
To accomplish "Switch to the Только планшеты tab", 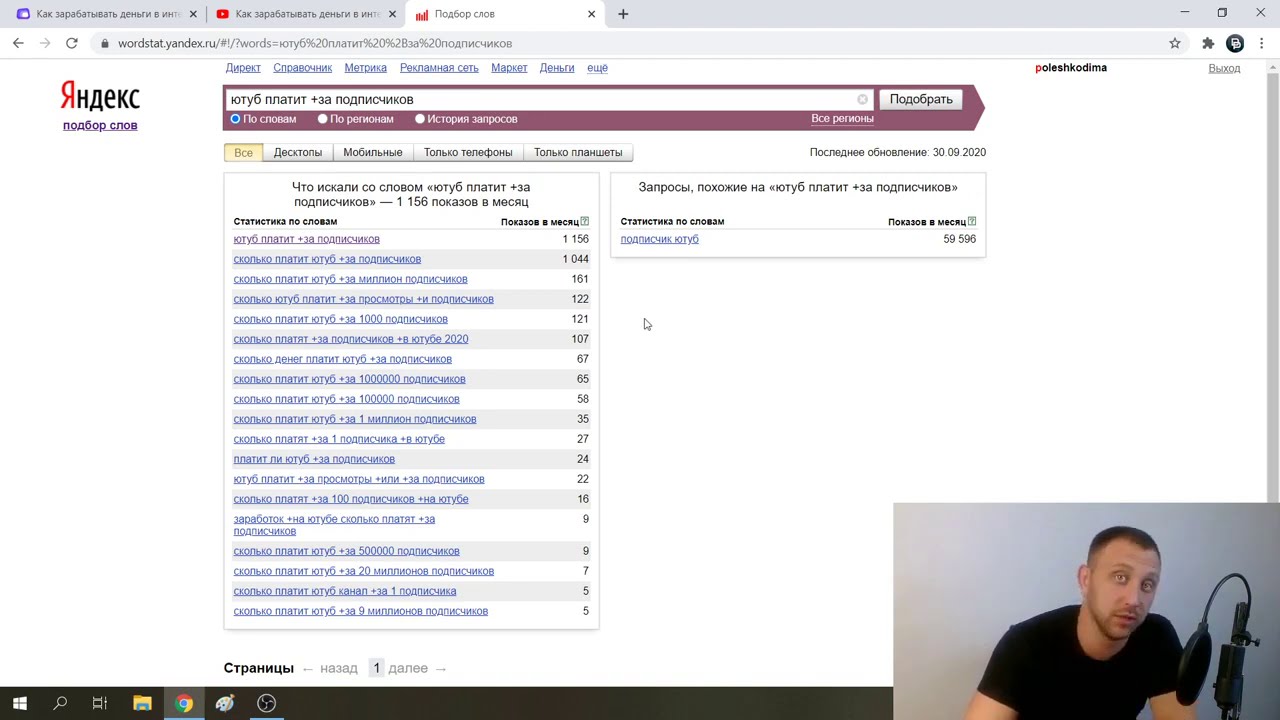I will [x=578, y=152].
